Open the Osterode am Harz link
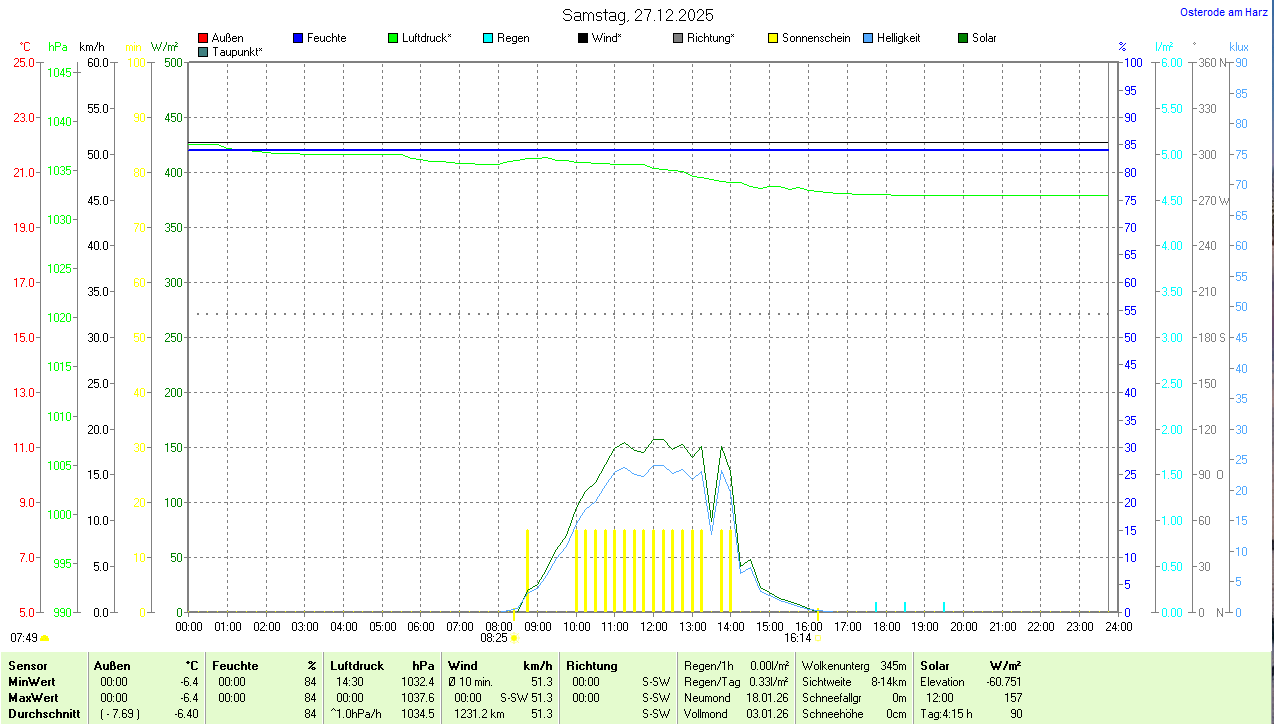 pyautogui.click(x=1224, y=12)
